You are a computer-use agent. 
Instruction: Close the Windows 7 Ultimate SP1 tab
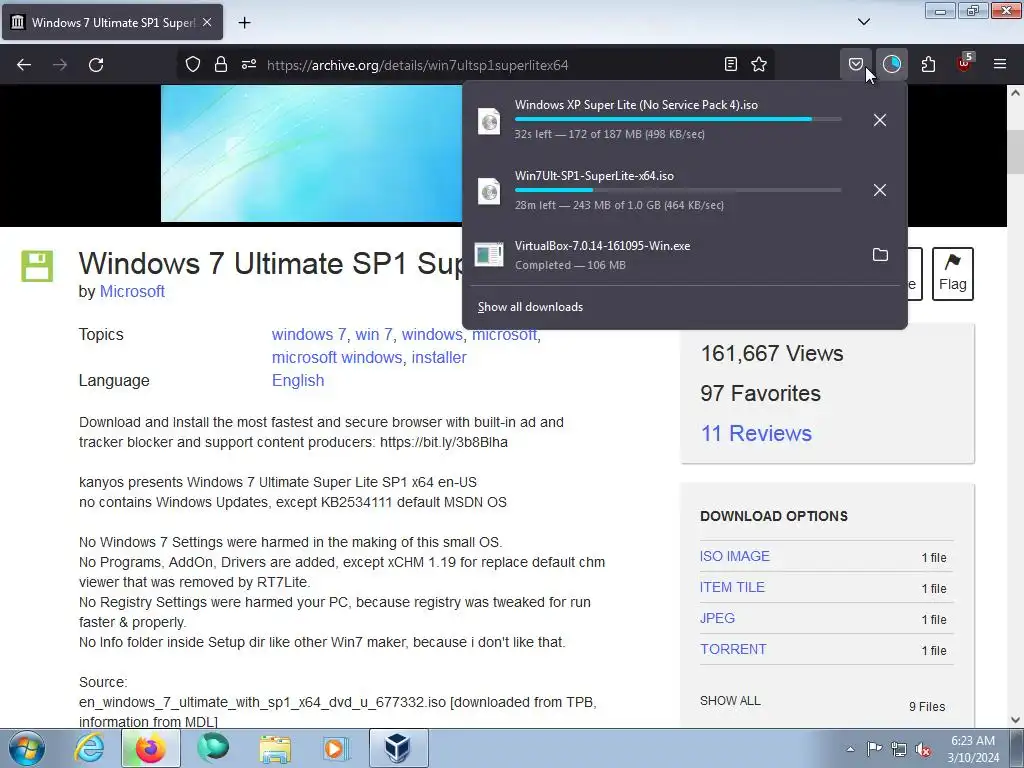(207, 22)
